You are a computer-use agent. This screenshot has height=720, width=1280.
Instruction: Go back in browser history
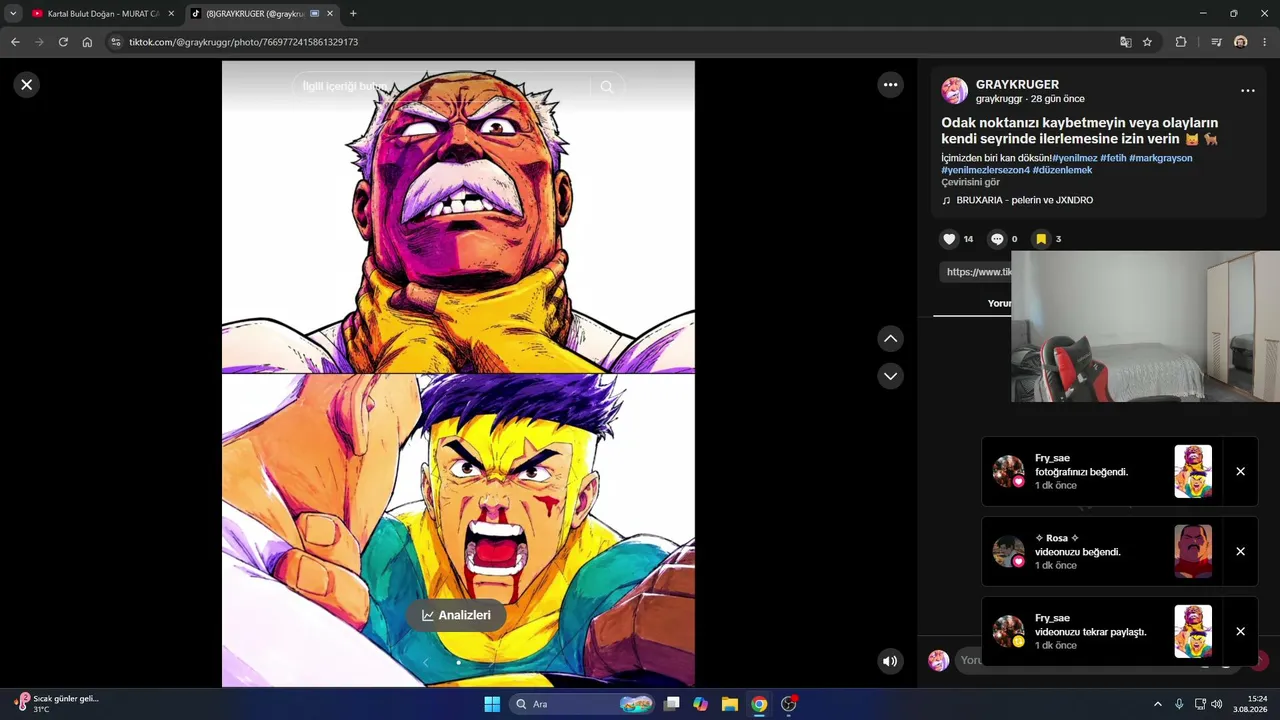pyautogui.click(x=15, y=42)
